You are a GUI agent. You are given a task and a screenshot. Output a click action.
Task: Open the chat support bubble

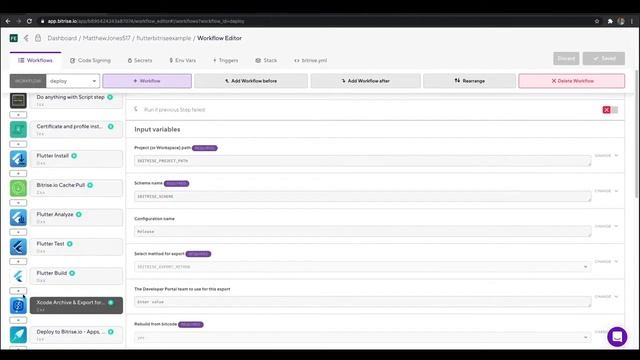(617, 337)
